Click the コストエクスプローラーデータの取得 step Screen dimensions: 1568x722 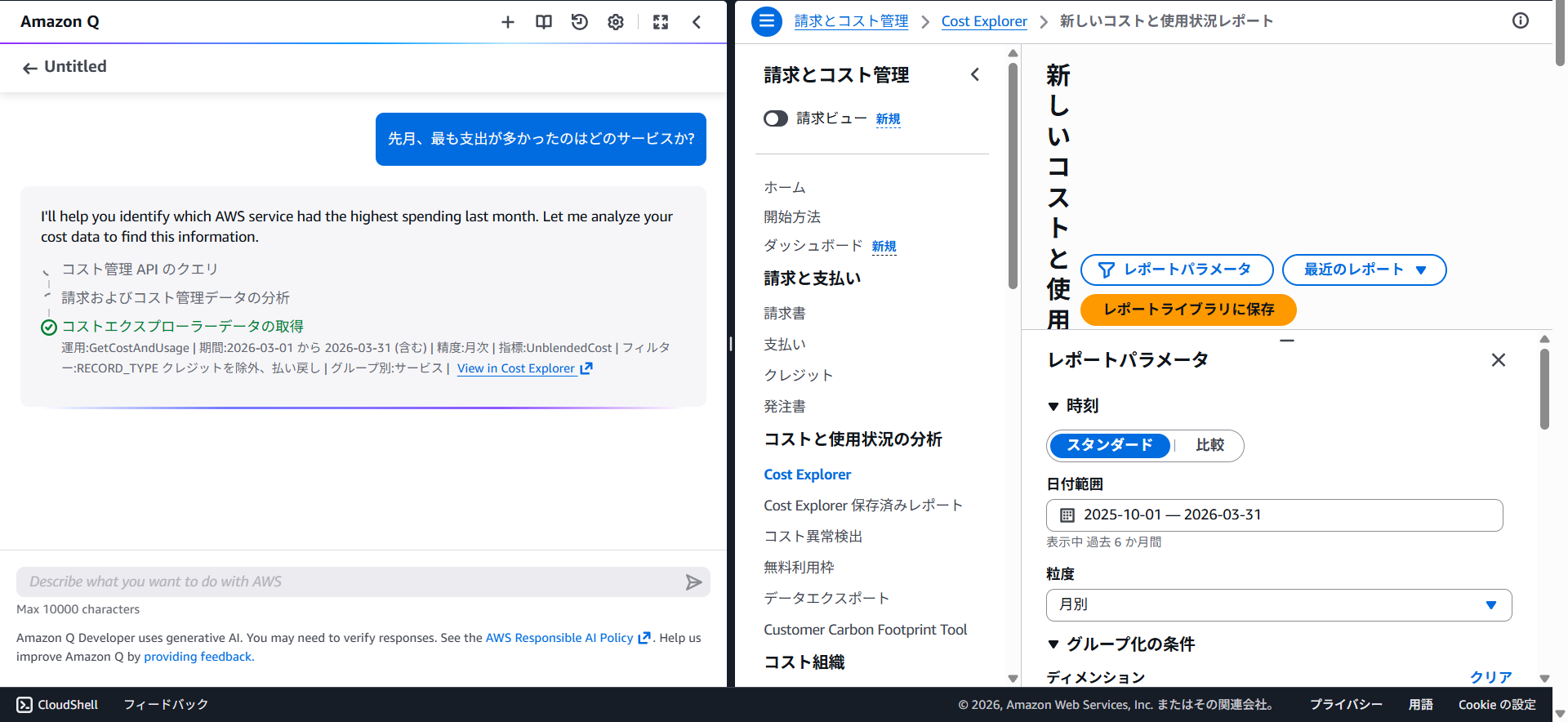click(183, 327)
